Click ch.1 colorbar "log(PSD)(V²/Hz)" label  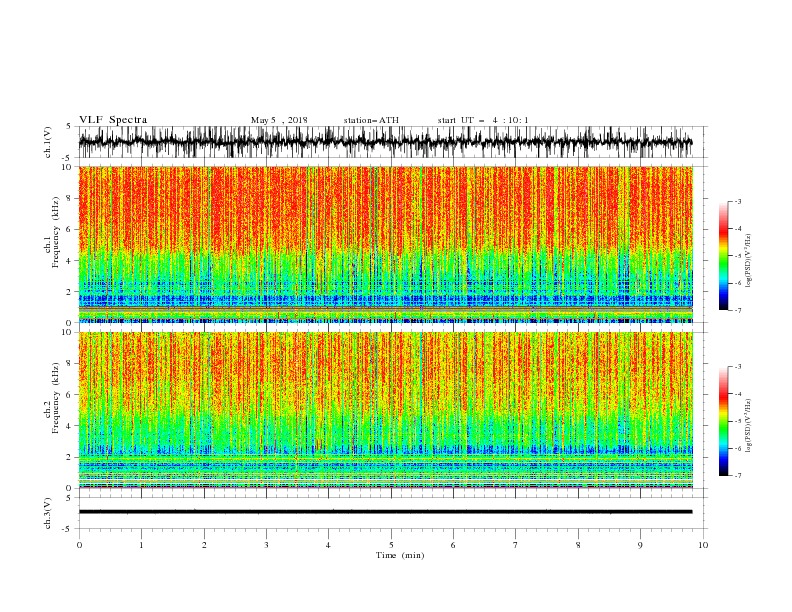749,260
